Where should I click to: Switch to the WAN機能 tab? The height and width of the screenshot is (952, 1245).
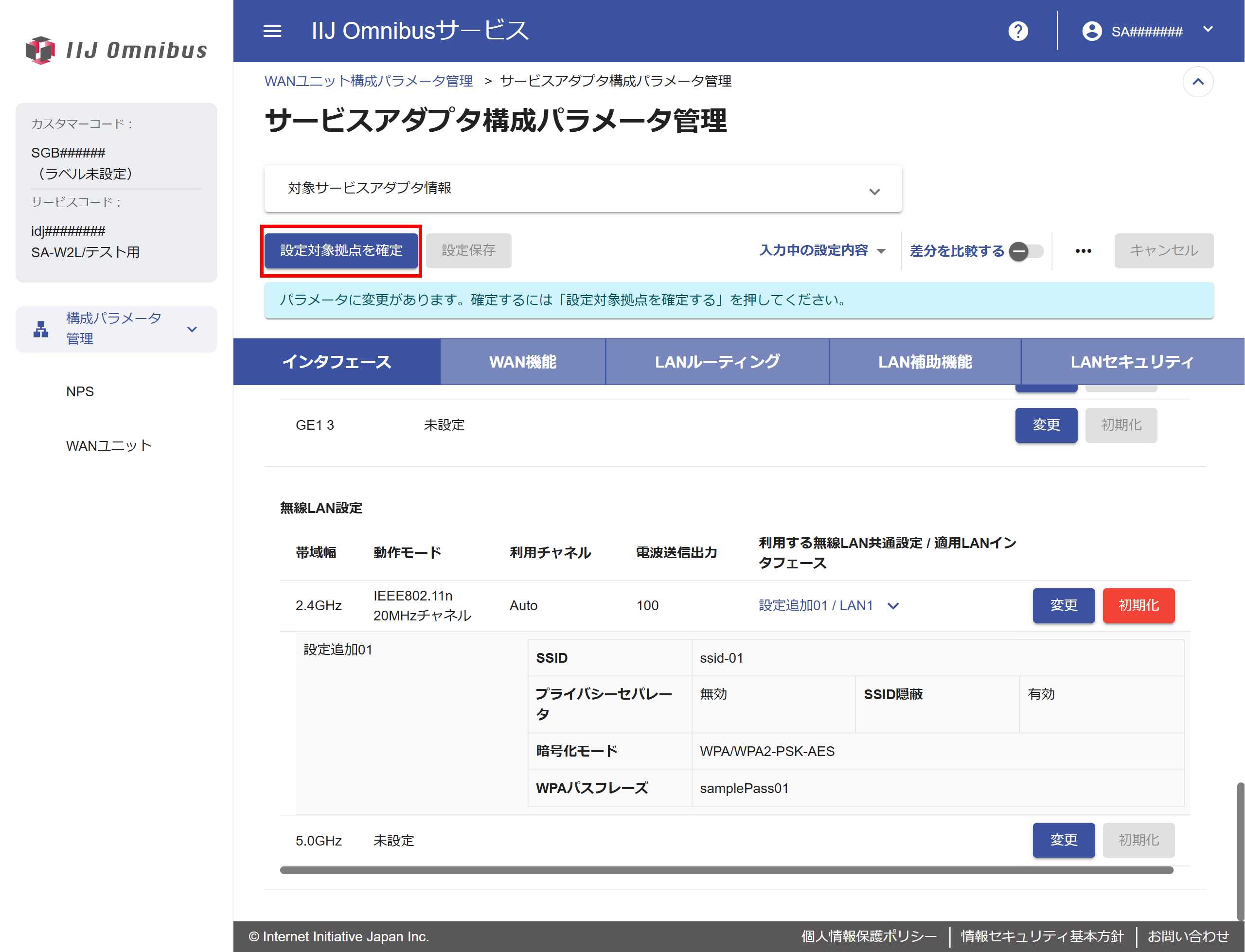point(522,362)
